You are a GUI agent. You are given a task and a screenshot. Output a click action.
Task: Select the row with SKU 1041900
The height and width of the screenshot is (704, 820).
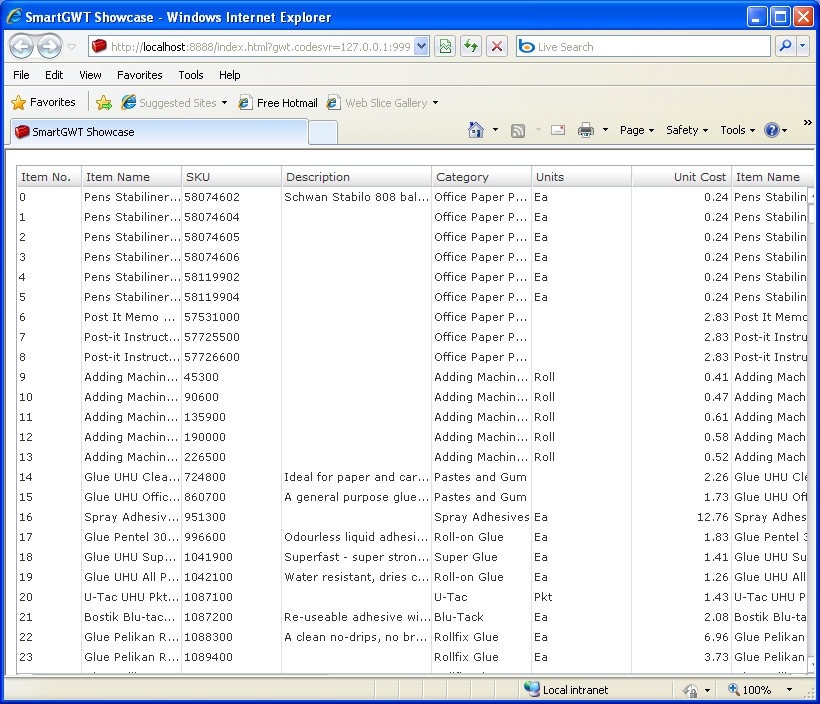(x=413, y=557)
